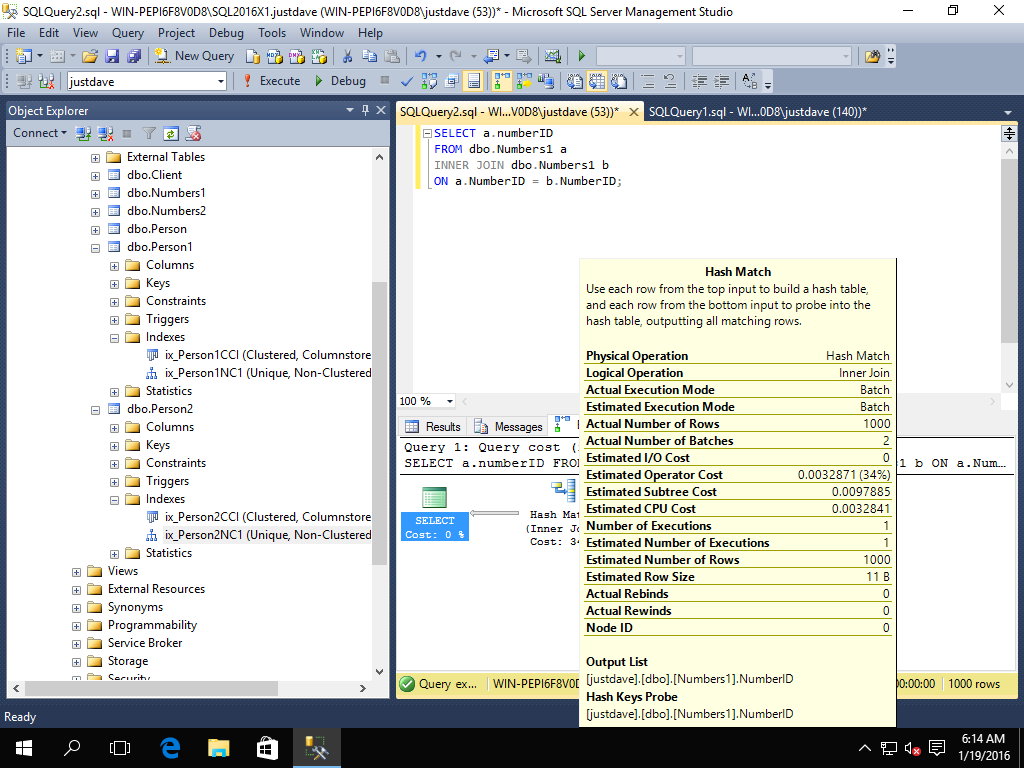Pin the Object Explorer panel
The height and width of the screenshot is (768, 1024).
pyautogui.click(x=366, y=110)
